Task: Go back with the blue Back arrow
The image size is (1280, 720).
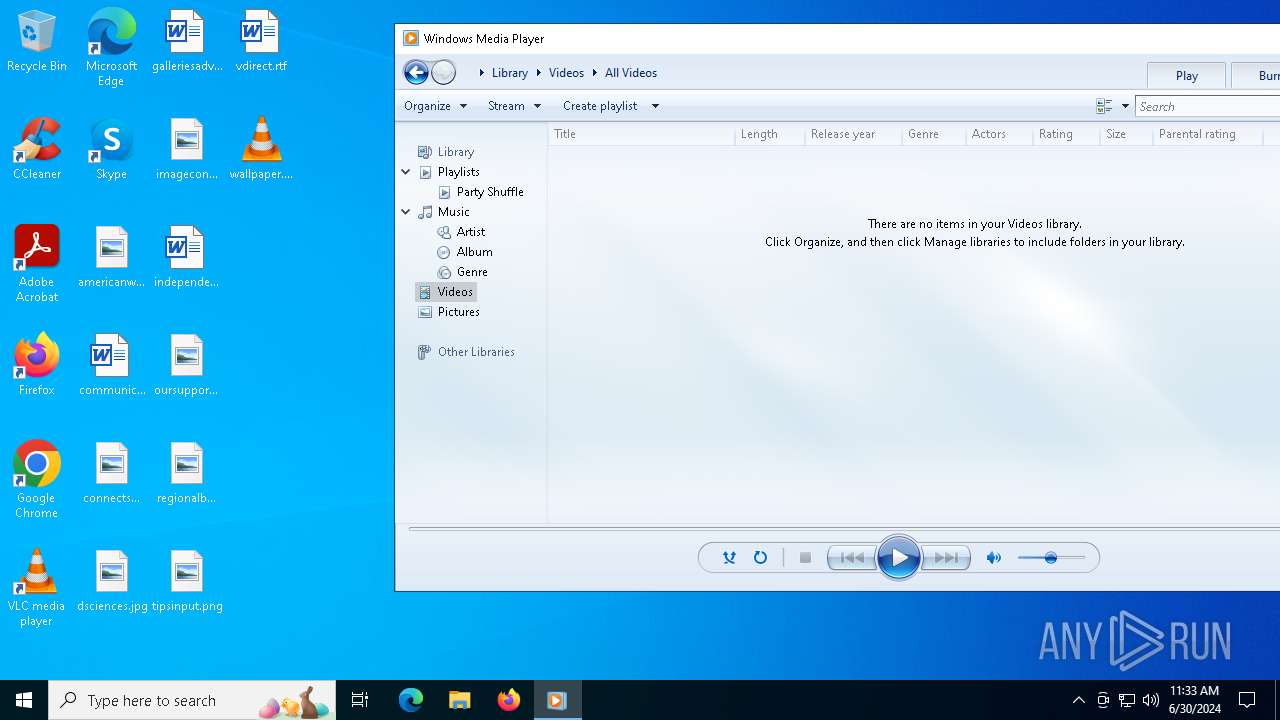Action: (416, 72)
